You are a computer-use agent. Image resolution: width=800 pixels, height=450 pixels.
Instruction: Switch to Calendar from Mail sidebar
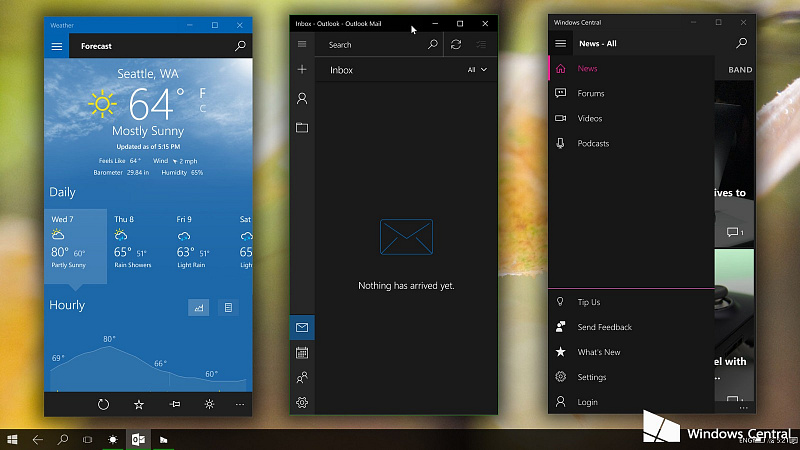tap(302, 353)
